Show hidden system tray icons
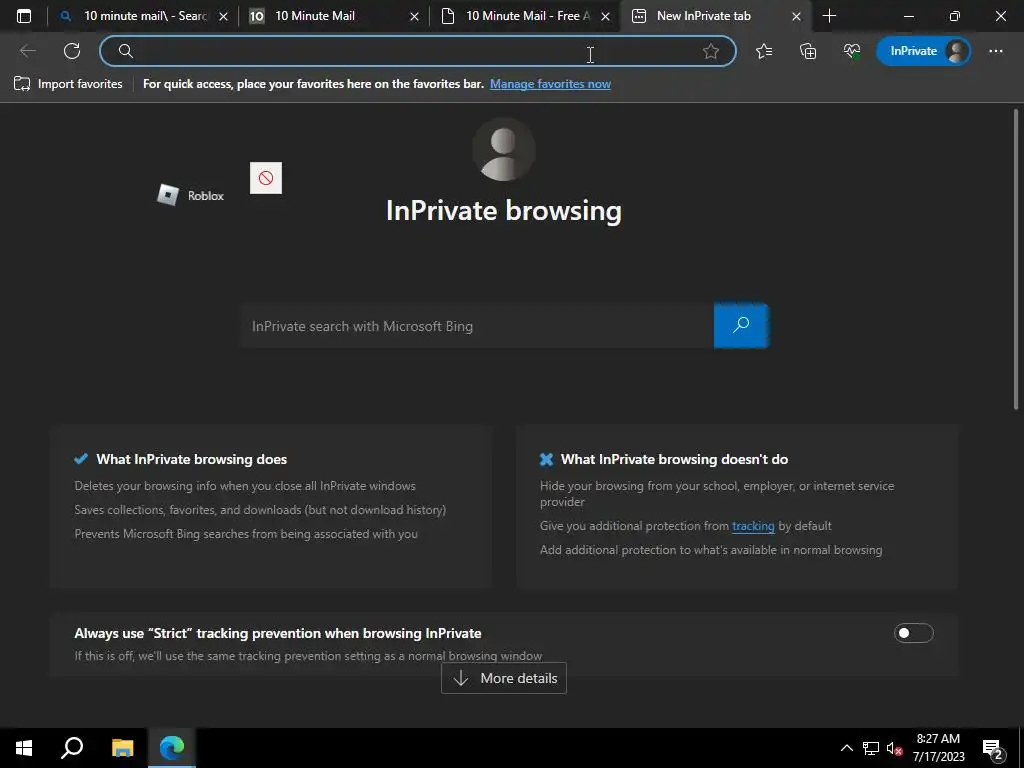This screenshot has width=1024, height=768. [x=846, y=748]
